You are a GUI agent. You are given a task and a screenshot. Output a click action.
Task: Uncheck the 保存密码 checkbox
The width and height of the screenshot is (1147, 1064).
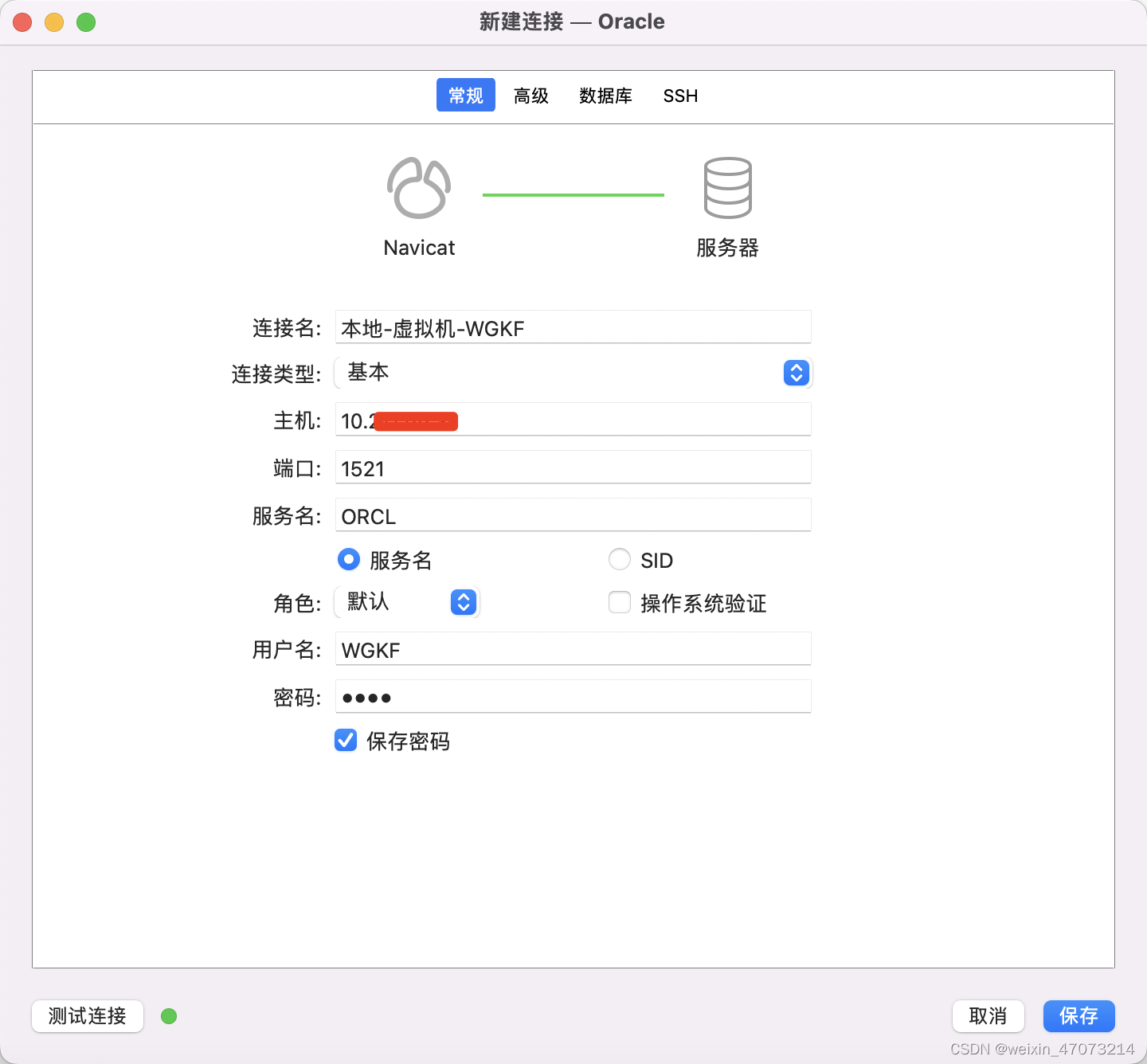point(346,740)
